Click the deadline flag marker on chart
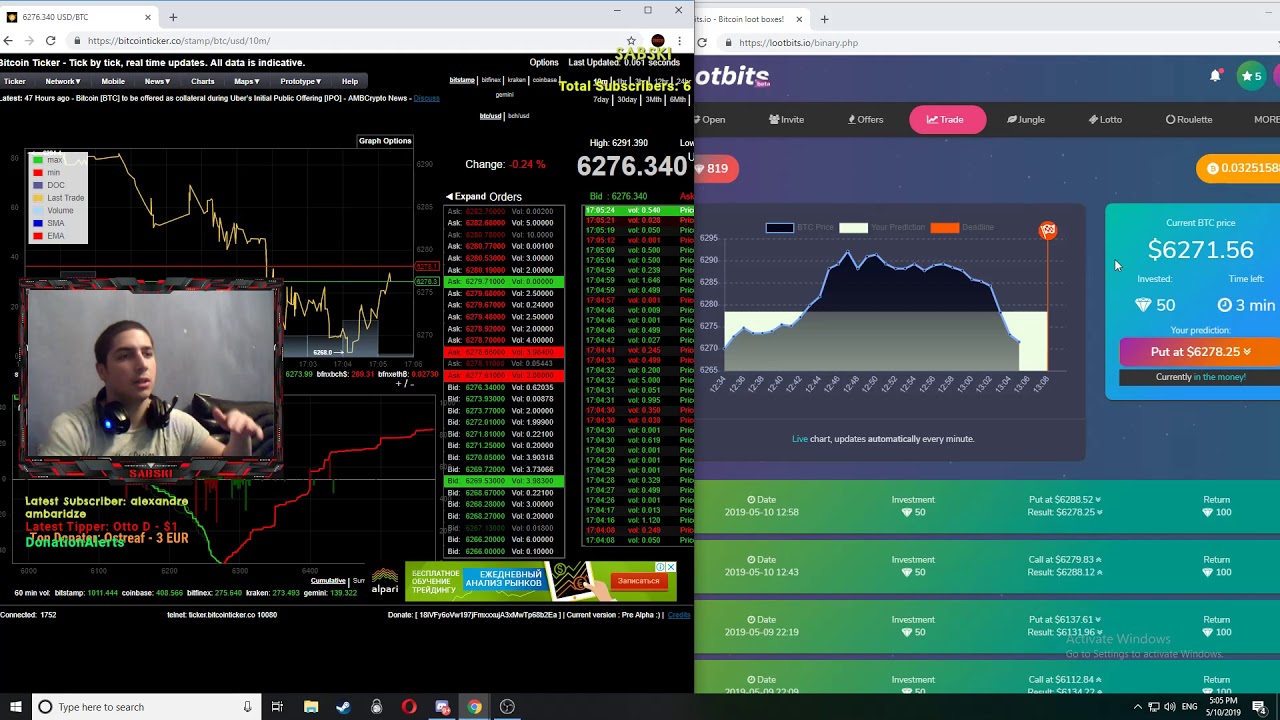This screenshot has width=1280, height=720. click(1048, 230)
